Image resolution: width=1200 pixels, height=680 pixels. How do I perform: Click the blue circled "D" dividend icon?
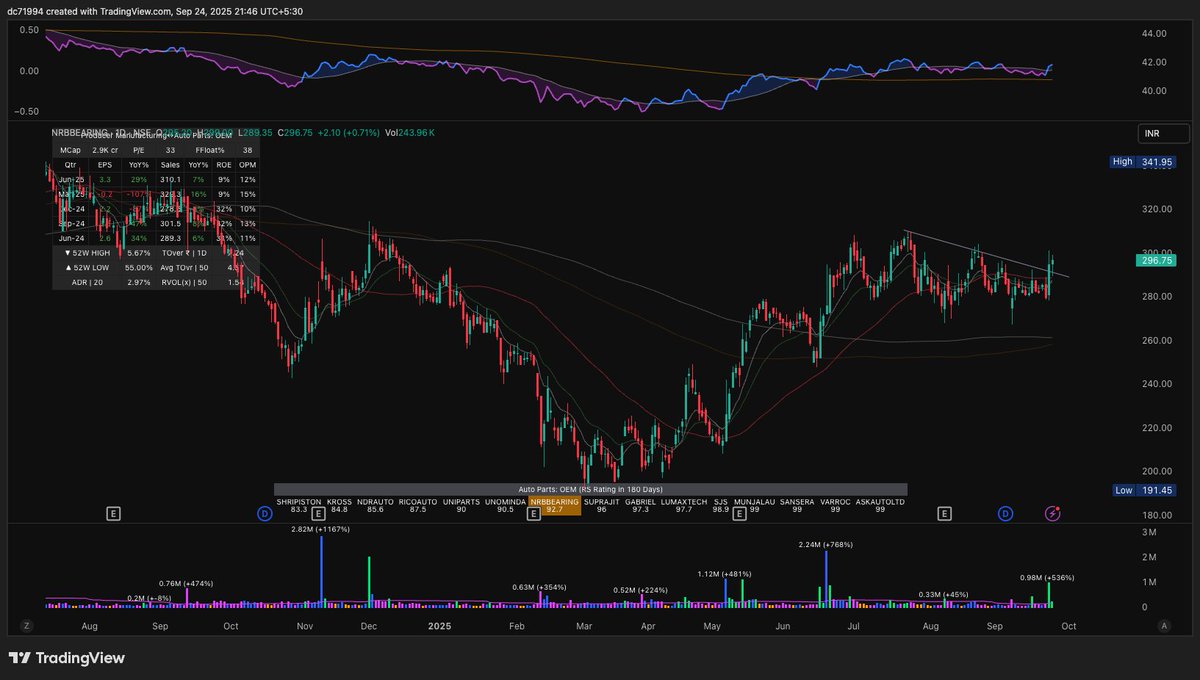(x=1005, y=512)
